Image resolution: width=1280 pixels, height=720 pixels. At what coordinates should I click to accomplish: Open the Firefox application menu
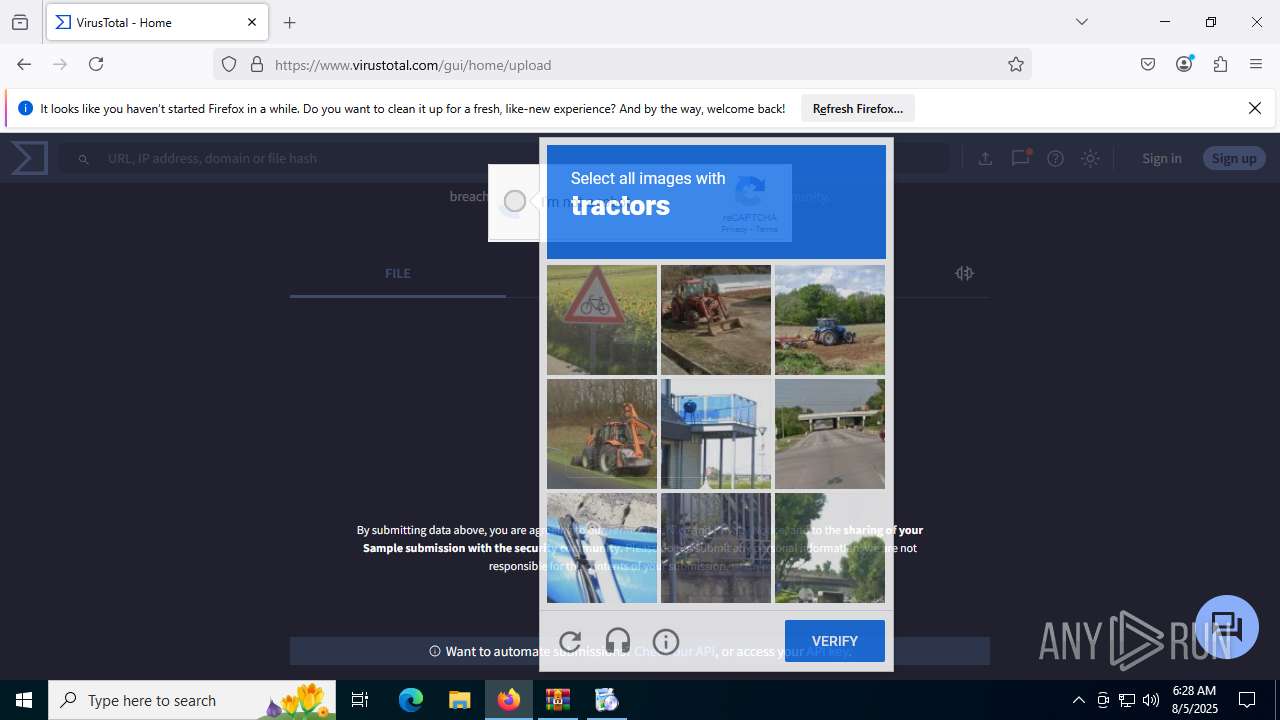1256,64
